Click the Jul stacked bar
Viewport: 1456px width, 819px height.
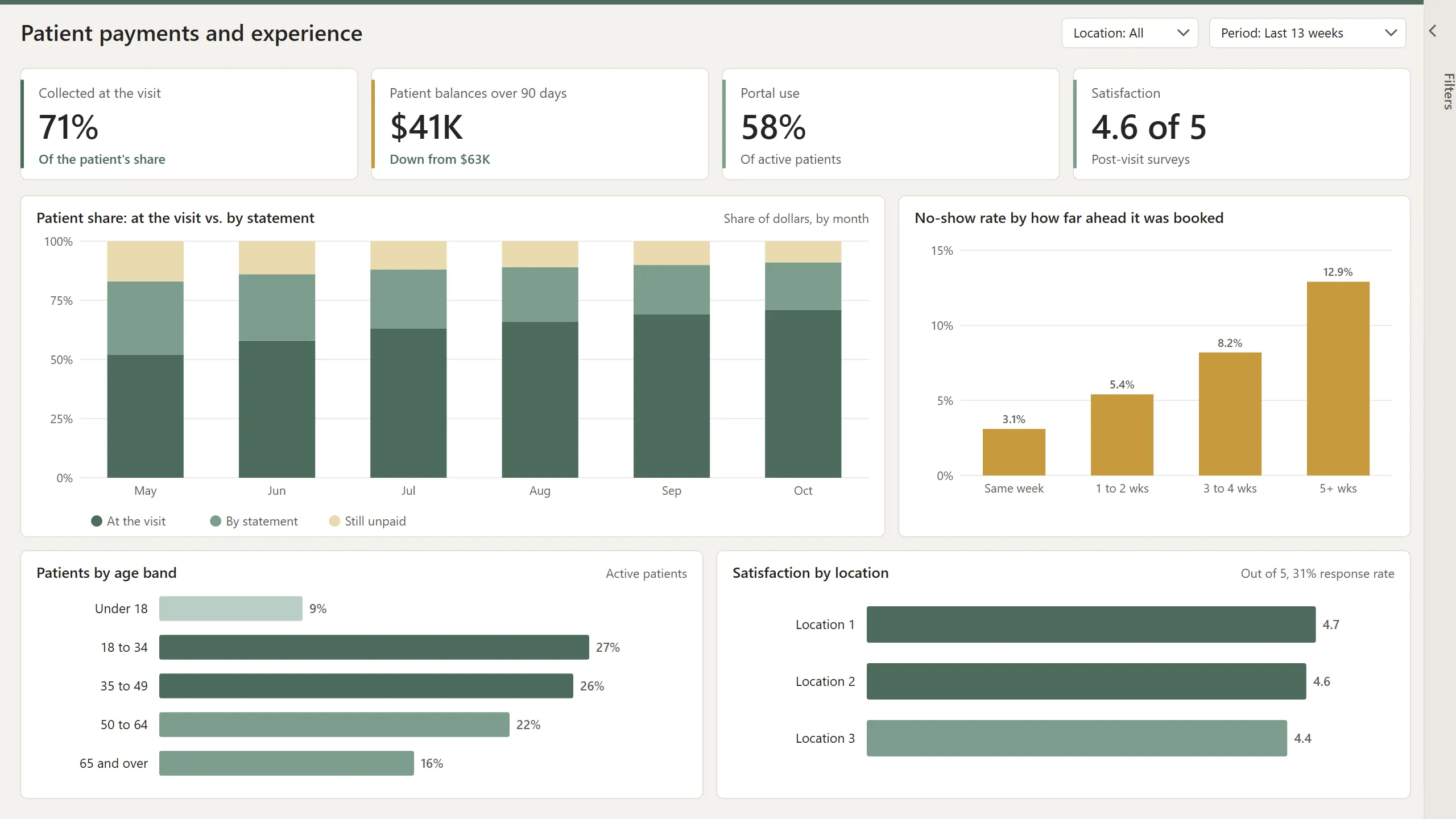pyautogui.click(x=408, y=359)
